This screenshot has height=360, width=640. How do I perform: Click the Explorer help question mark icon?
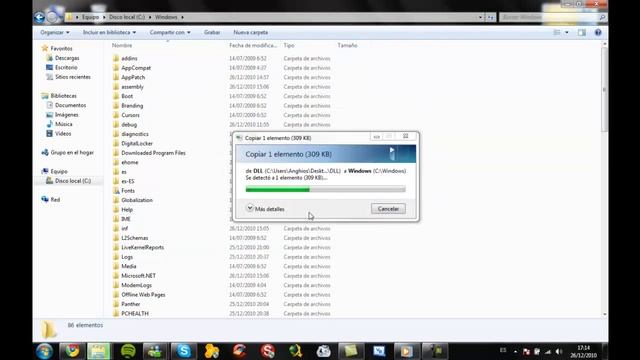point(598,32)
